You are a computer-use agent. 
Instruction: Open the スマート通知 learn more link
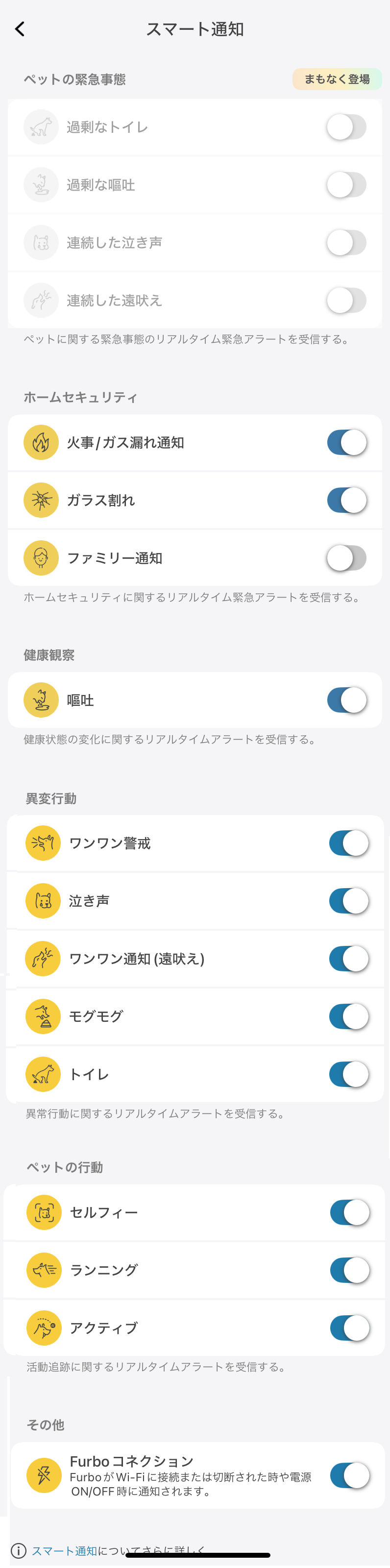(x=65, y=1550)
